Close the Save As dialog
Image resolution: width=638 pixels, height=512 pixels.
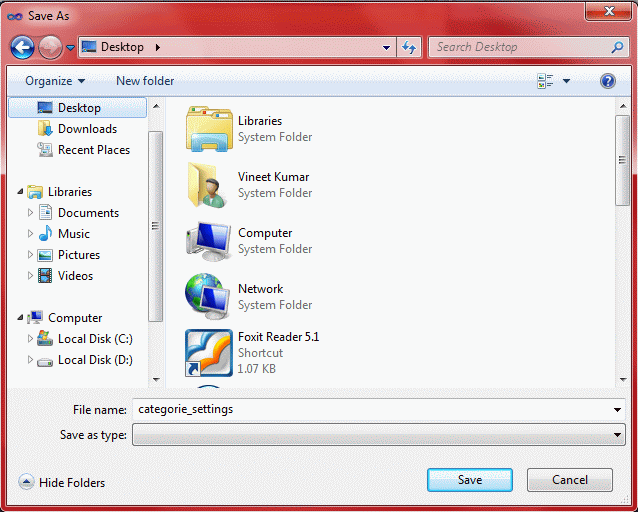(x=609, y=11)
